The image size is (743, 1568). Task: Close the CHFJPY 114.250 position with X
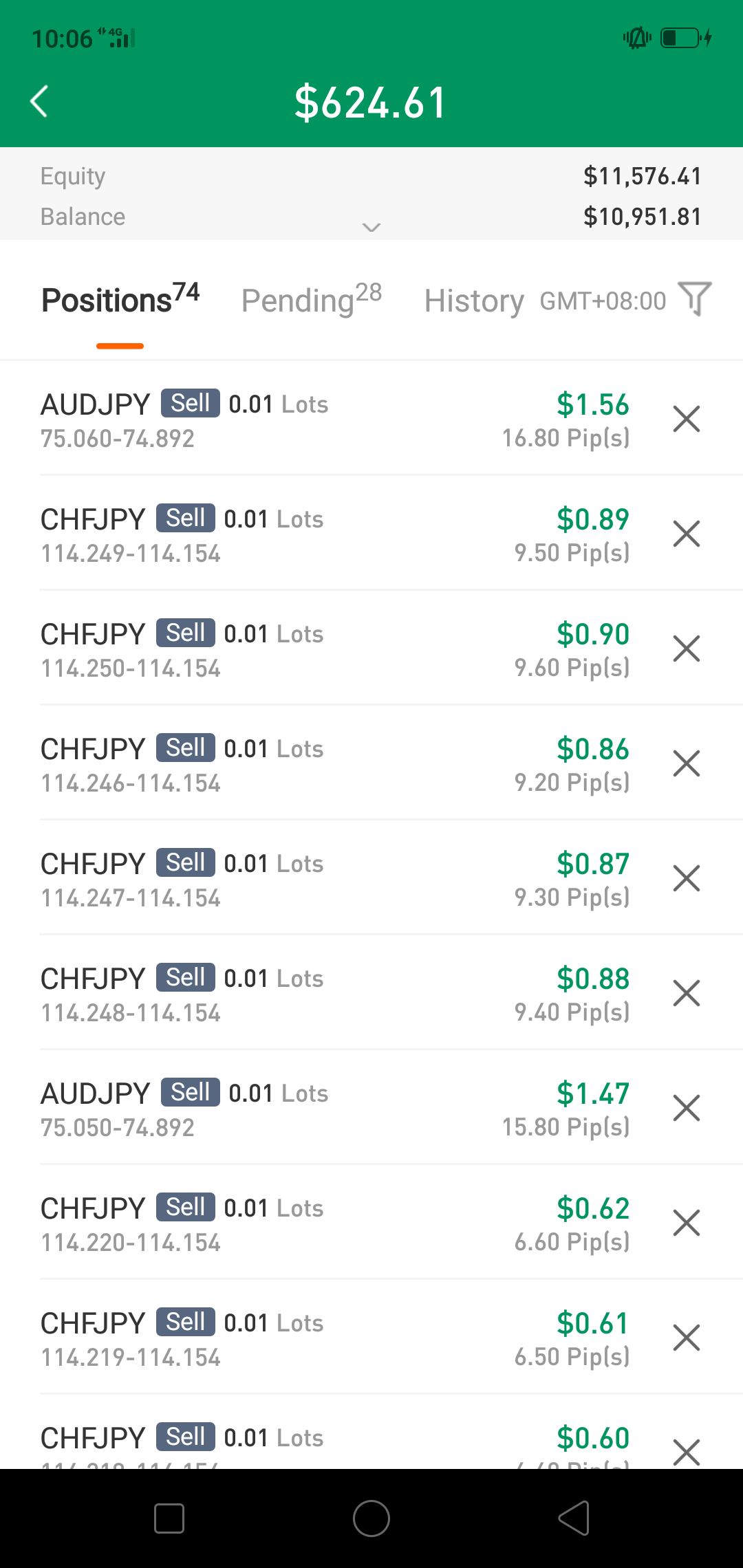tap(686, 649)
